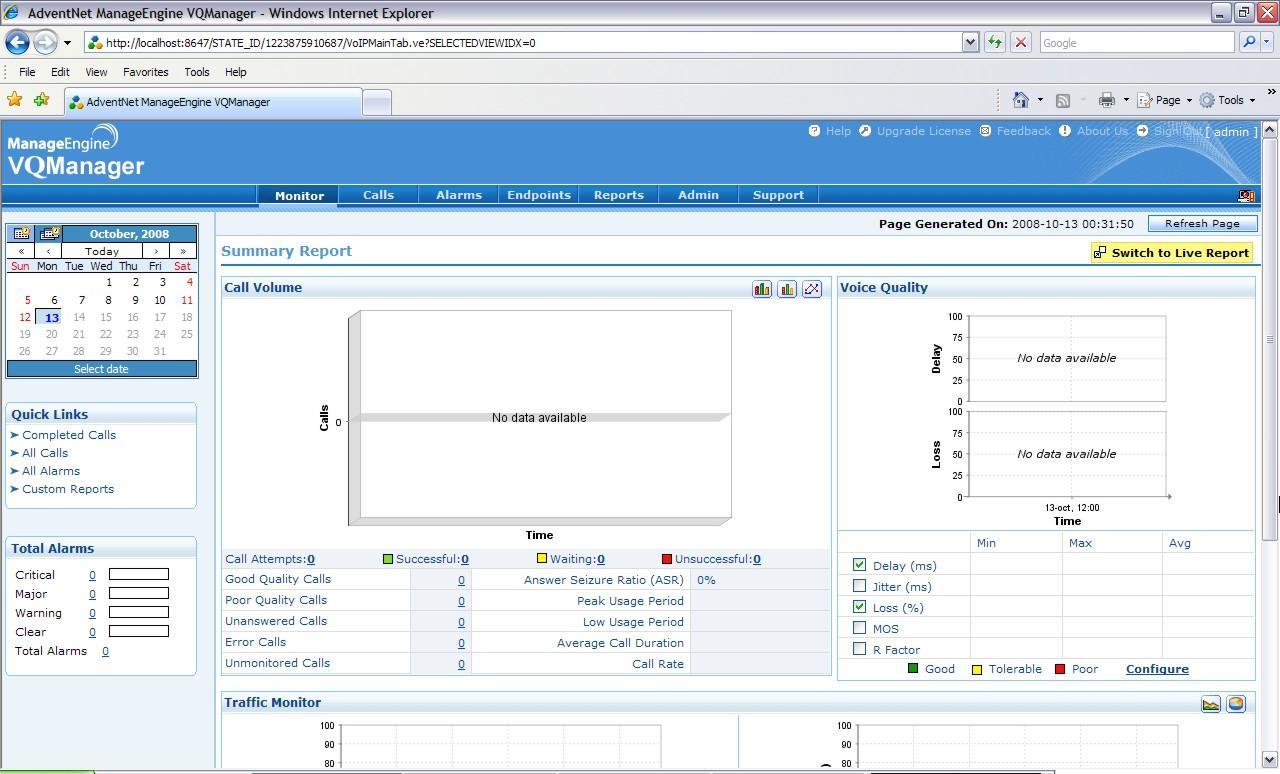Click the About Us exclamation icon
The height and width of the screenshot is (774, 1280).
(x=1065, y=131)
